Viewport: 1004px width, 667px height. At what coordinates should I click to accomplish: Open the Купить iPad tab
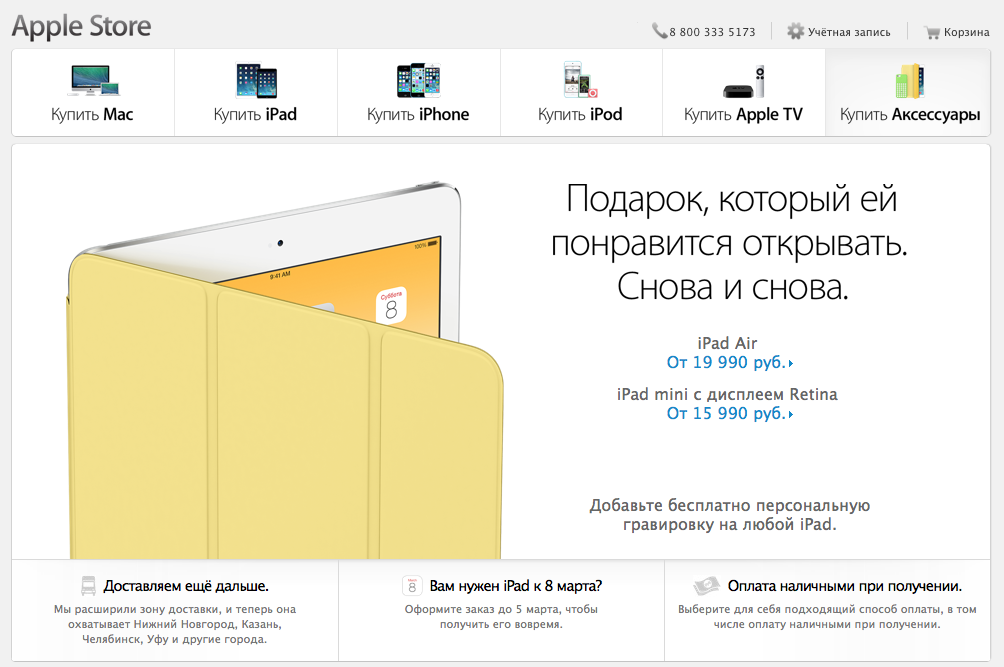[x=255, y=92]
